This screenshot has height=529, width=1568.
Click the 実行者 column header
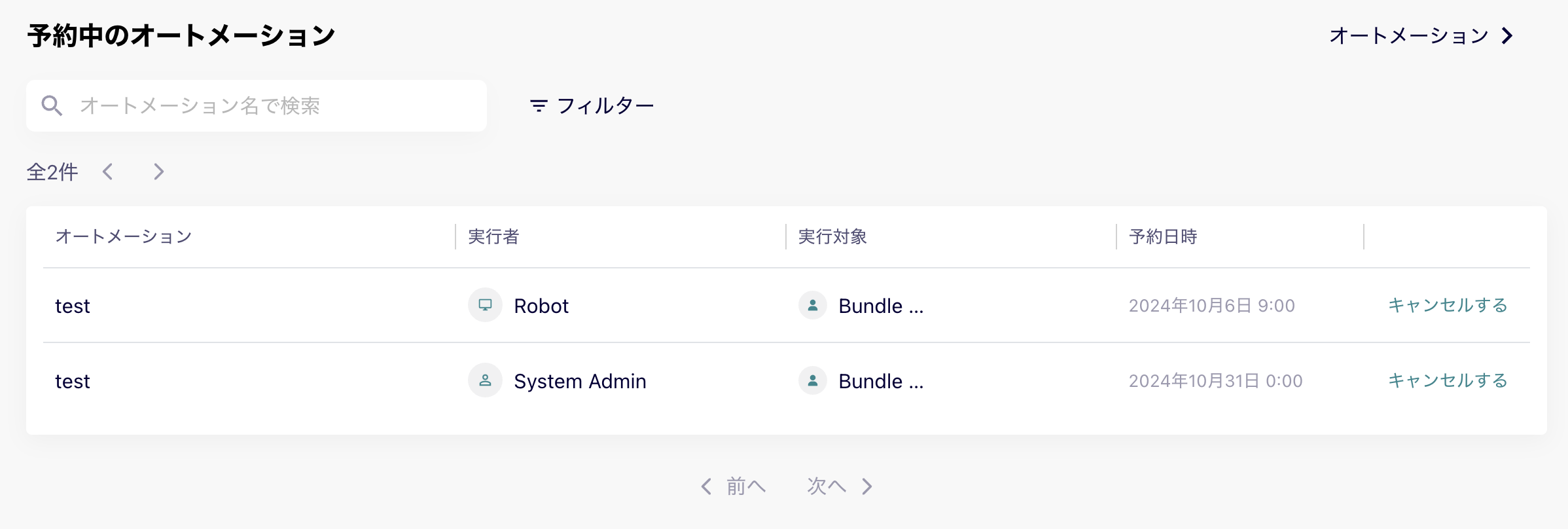(493, 236)
